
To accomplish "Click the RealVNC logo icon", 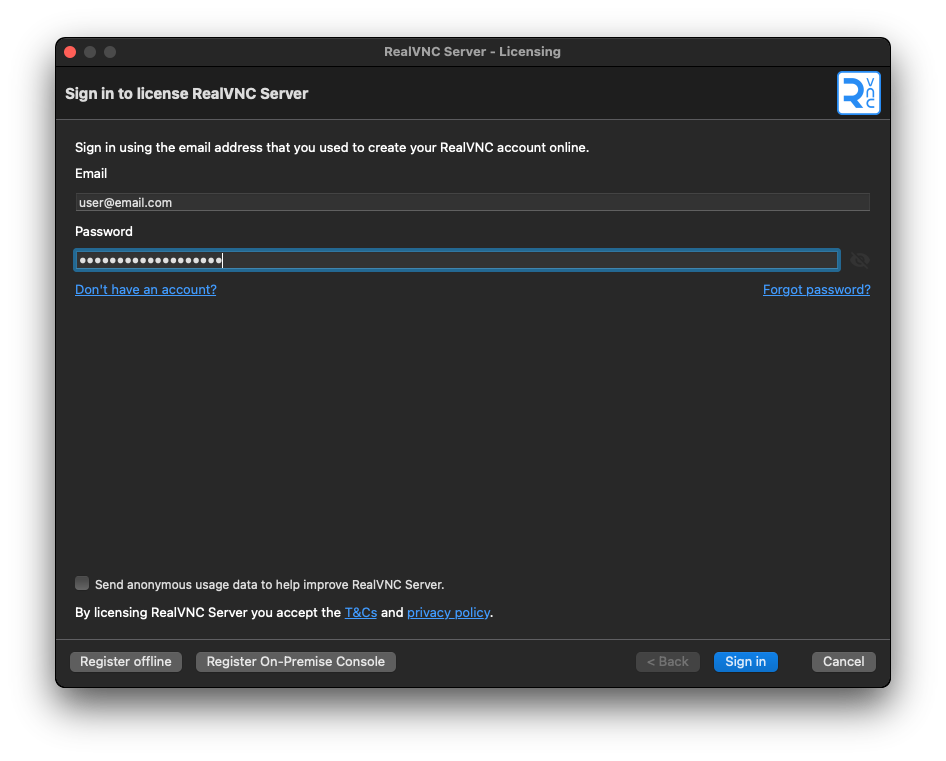I will (x=858, y=93).
